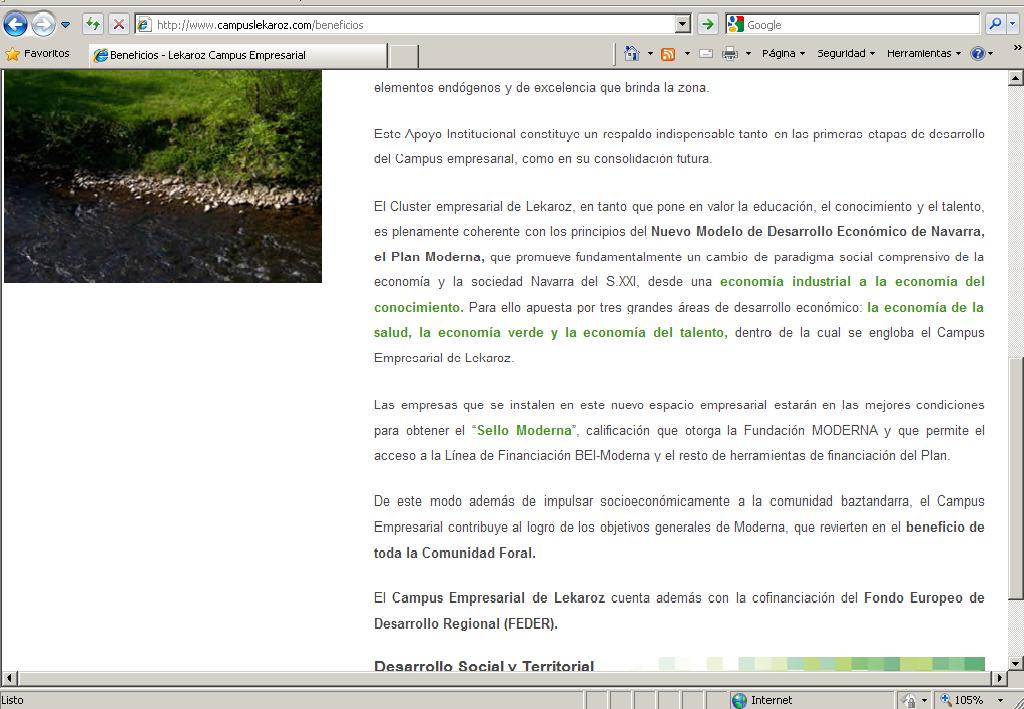Click the "Listo" status bar text
The image size is (1024, 709).
tap(12, 701)
